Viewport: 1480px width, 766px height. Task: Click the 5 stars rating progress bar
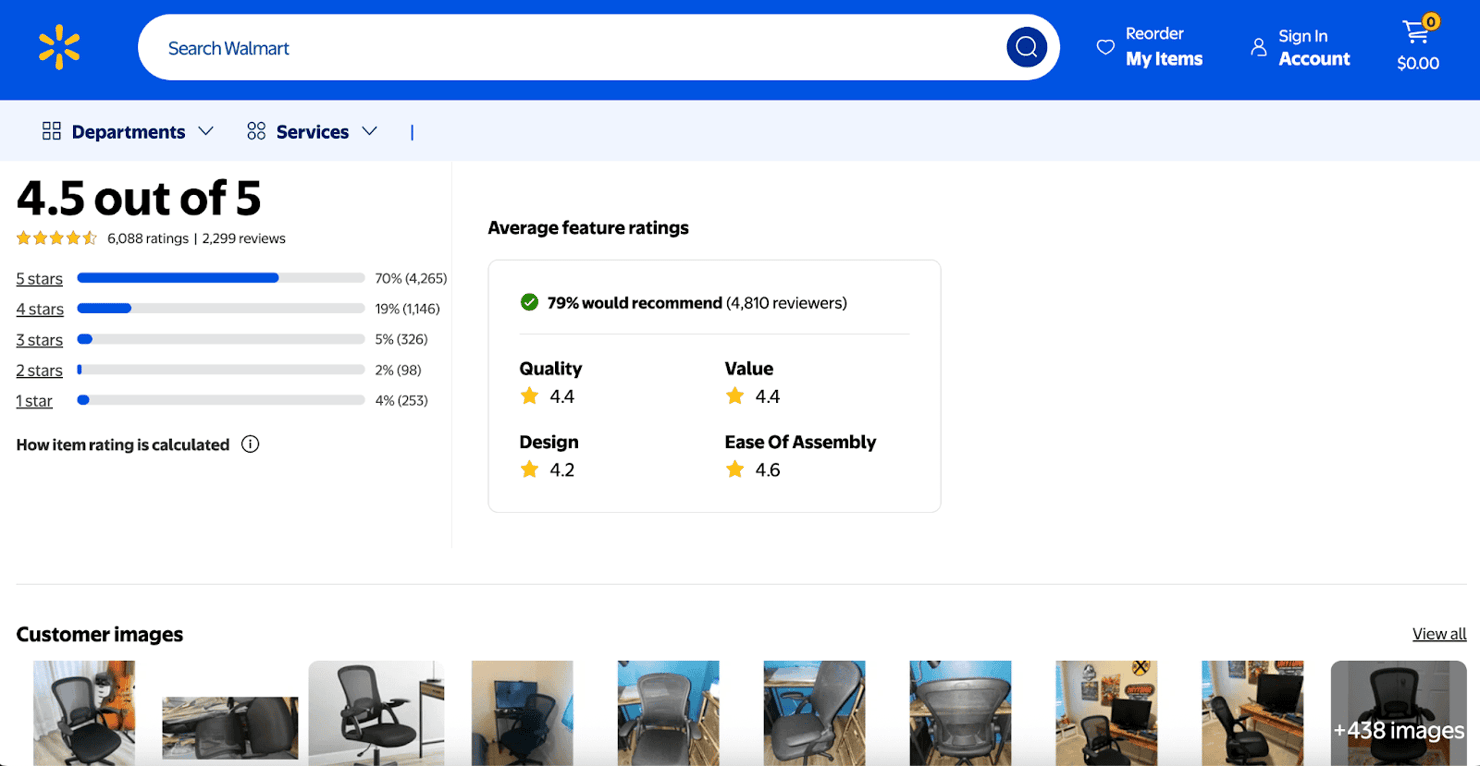click(x=221, y=278)
